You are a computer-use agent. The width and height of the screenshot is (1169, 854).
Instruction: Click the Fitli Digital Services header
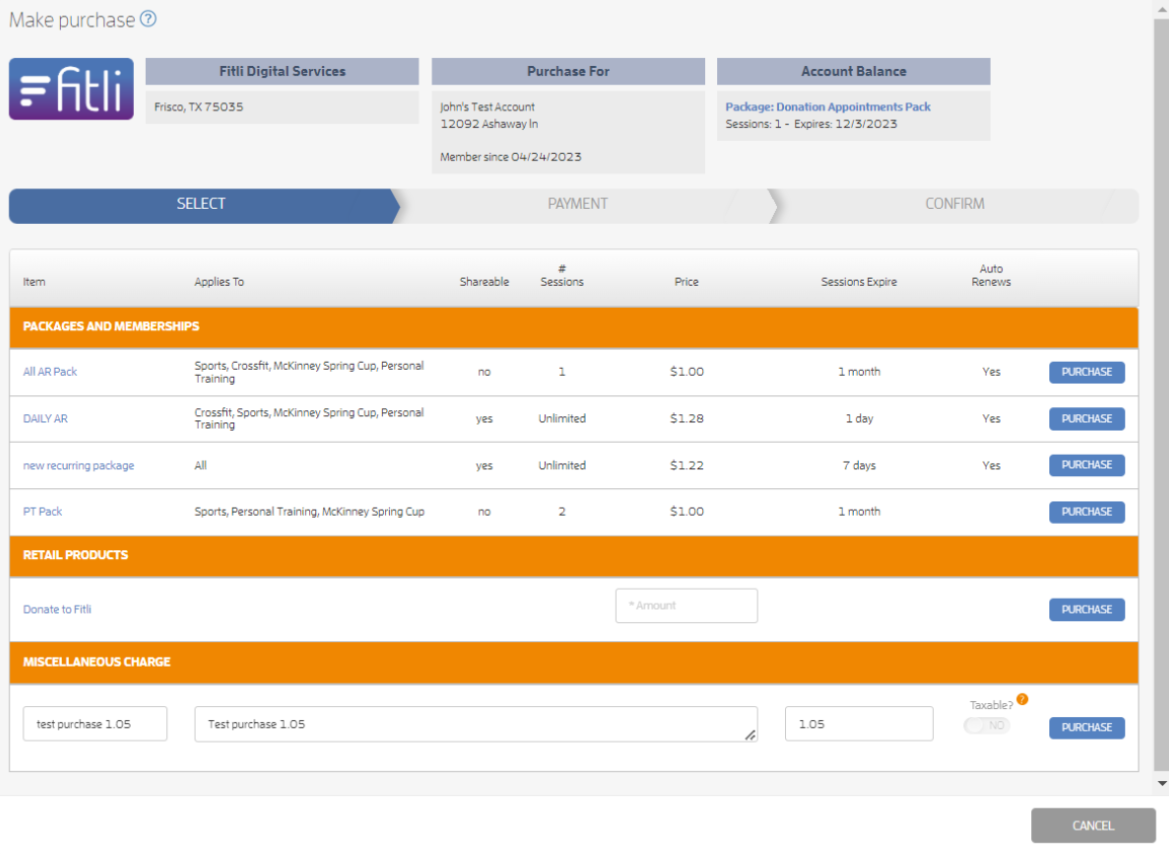pos(282,72)
